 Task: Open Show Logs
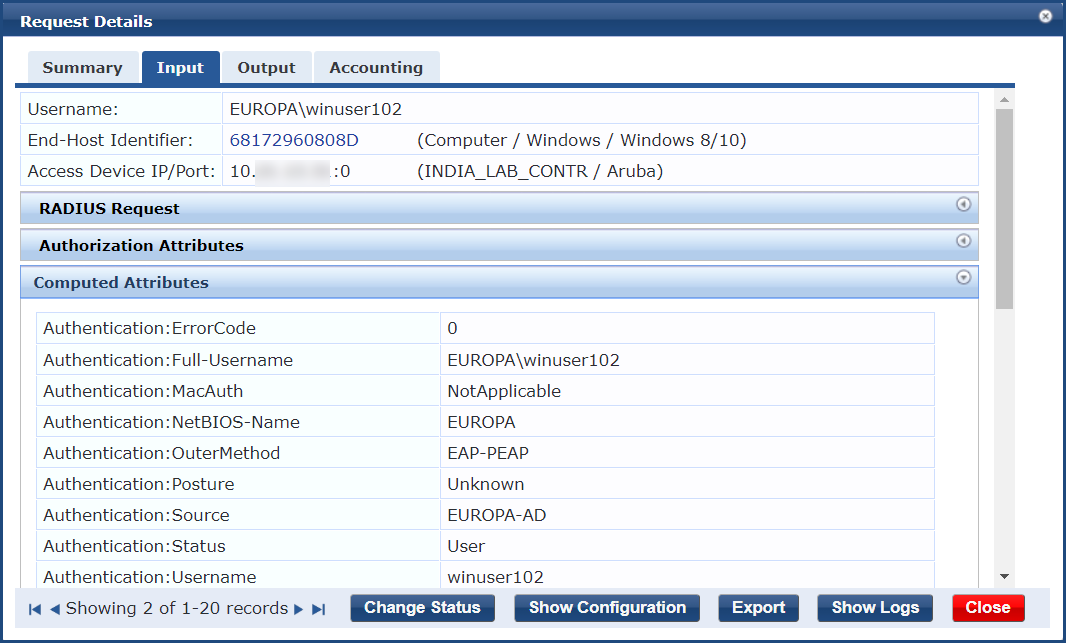click(875, 608)
